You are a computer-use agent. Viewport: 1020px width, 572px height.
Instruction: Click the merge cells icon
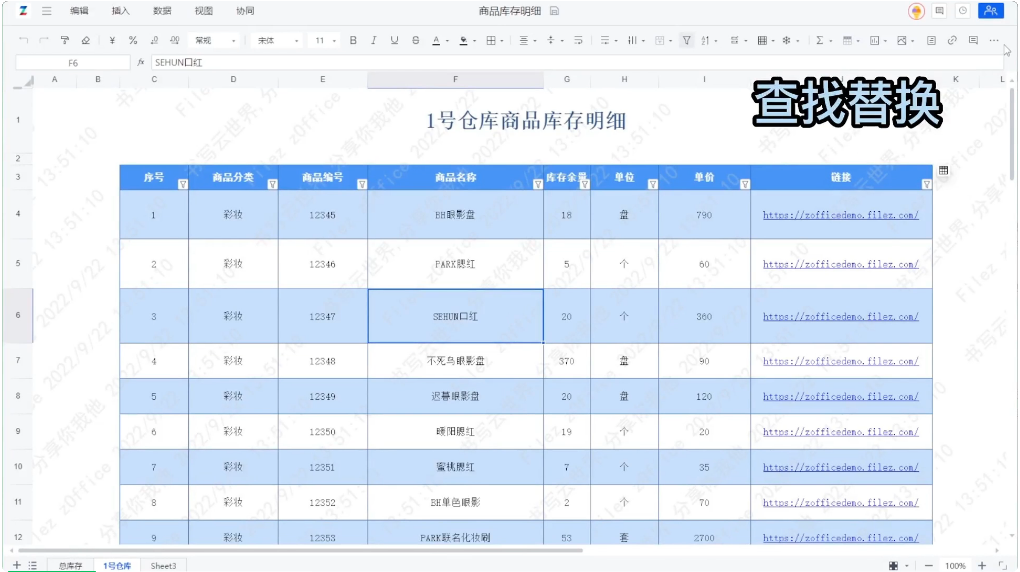(660, 40)
